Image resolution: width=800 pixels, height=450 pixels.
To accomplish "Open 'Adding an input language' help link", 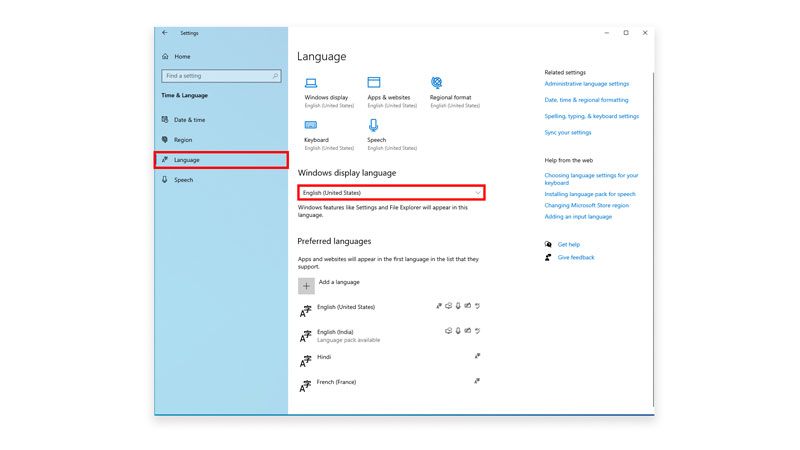I will [578, 217].
